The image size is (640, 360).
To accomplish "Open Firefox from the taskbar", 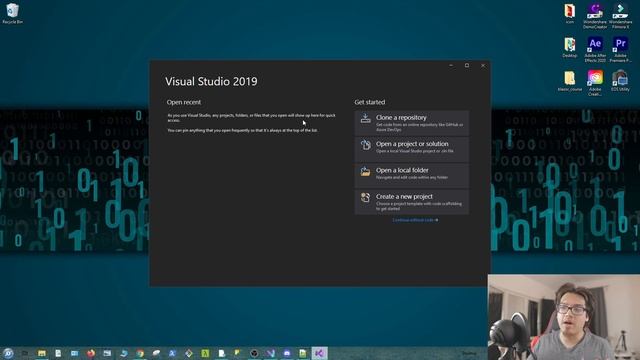I will 91,353.
